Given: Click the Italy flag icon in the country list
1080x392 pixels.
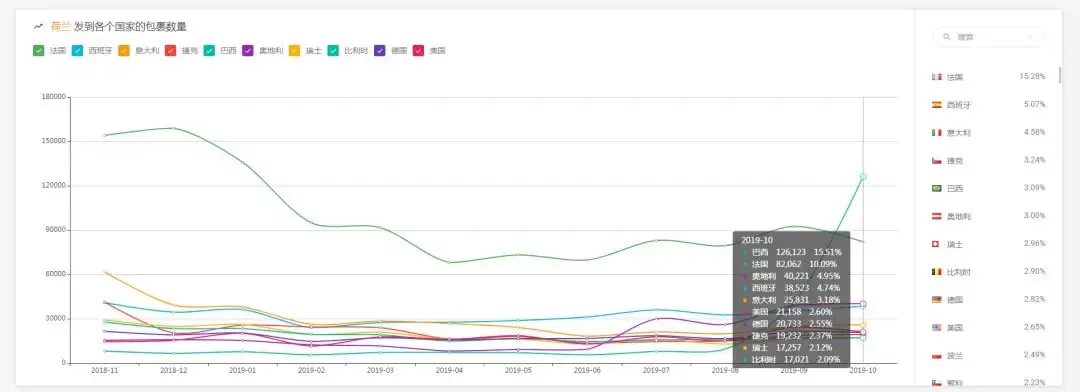Looking at the screenshot, I should click(936, 132).
